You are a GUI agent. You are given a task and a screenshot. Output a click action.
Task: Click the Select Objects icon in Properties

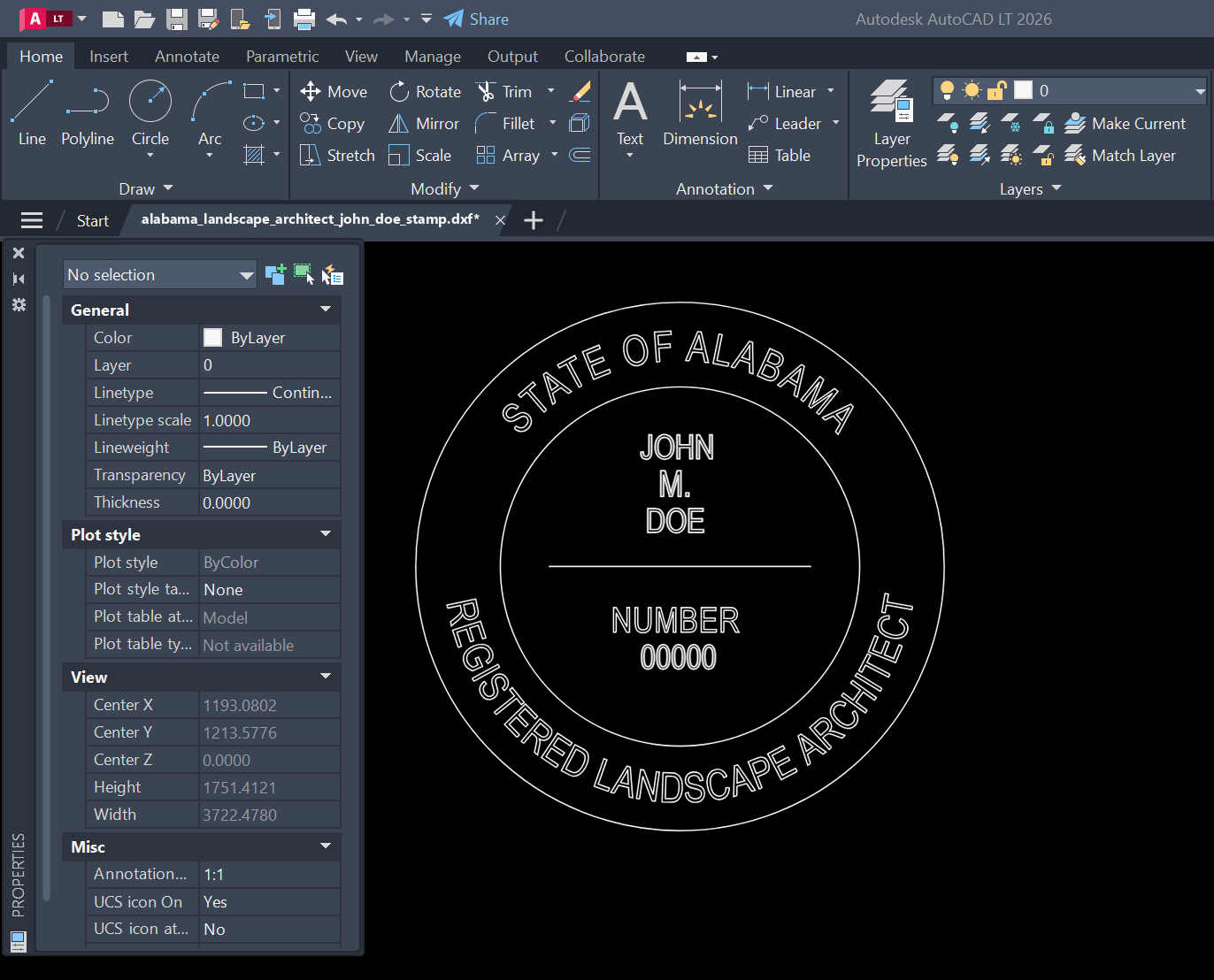click(x=303, y=274)
